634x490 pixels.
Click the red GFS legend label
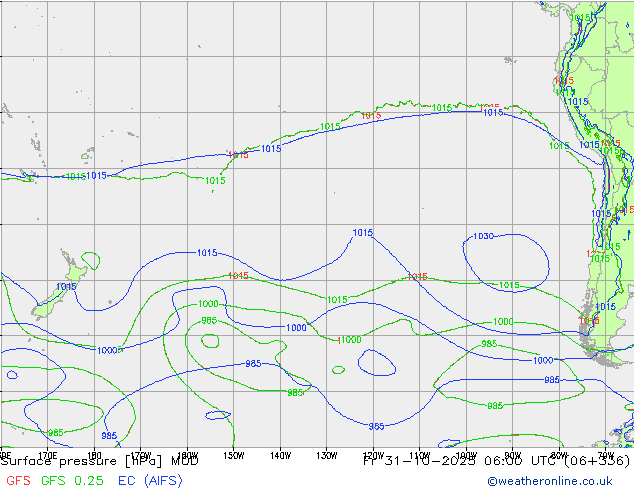pos(18,480)
